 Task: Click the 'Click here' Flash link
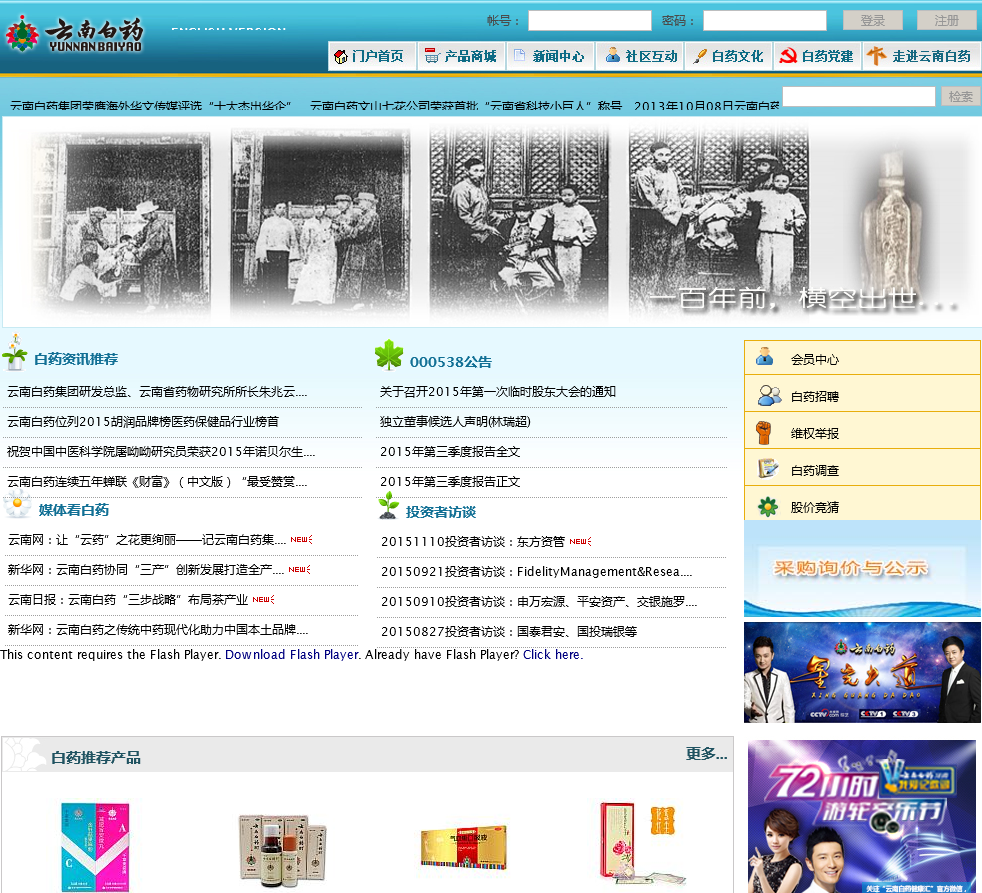(x=551, y=654)
